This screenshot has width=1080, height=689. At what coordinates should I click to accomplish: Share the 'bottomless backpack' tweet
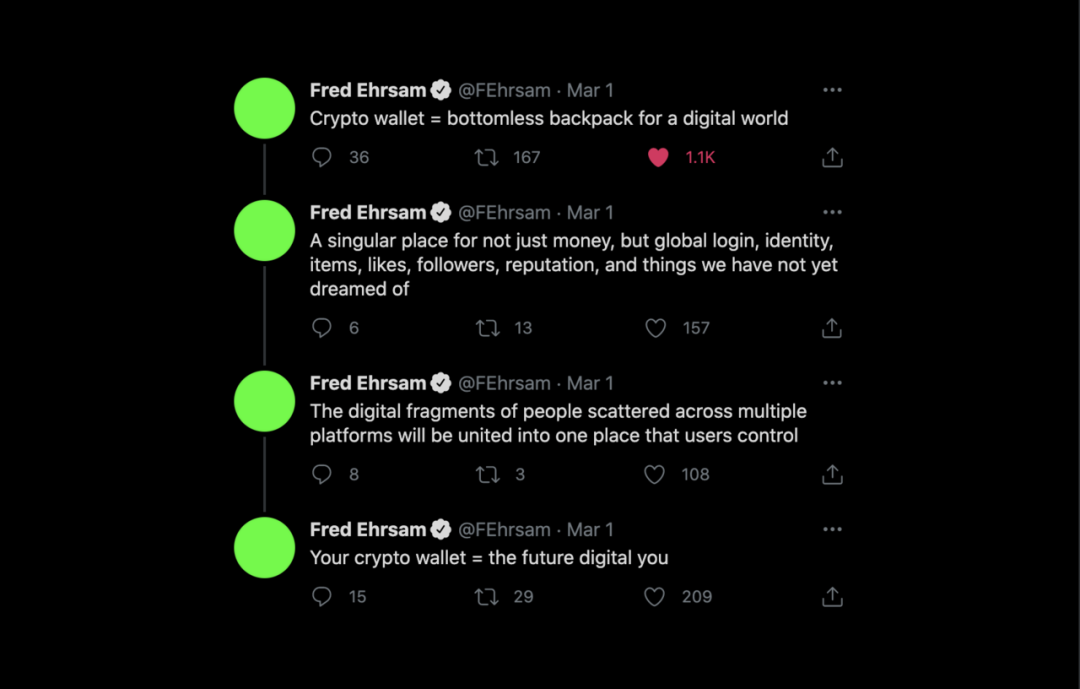click(832, 158)
